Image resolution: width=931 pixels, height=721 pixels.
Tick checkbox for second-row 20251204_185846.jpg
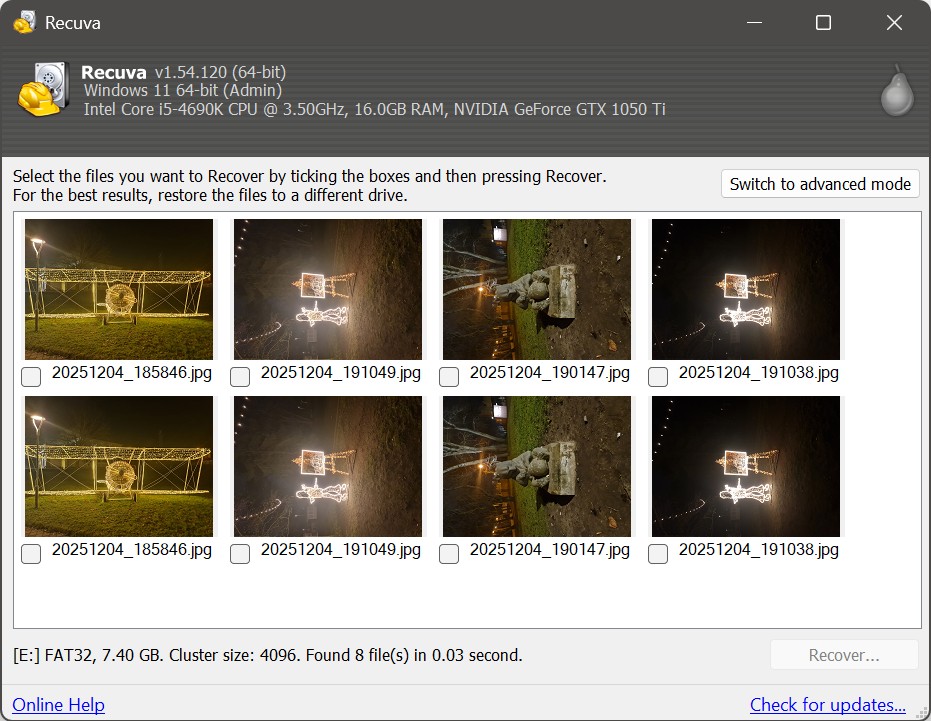click(x=31, y=554)
